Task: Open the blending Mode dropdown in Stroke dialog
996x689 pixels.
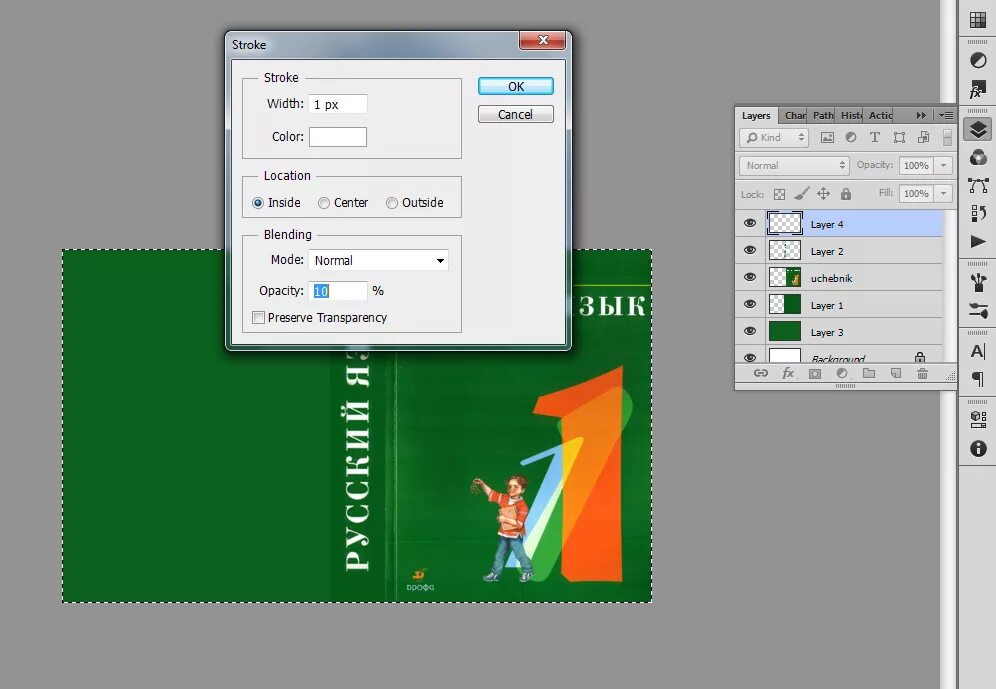Action: pyautogui.click(x=379, y=260)
